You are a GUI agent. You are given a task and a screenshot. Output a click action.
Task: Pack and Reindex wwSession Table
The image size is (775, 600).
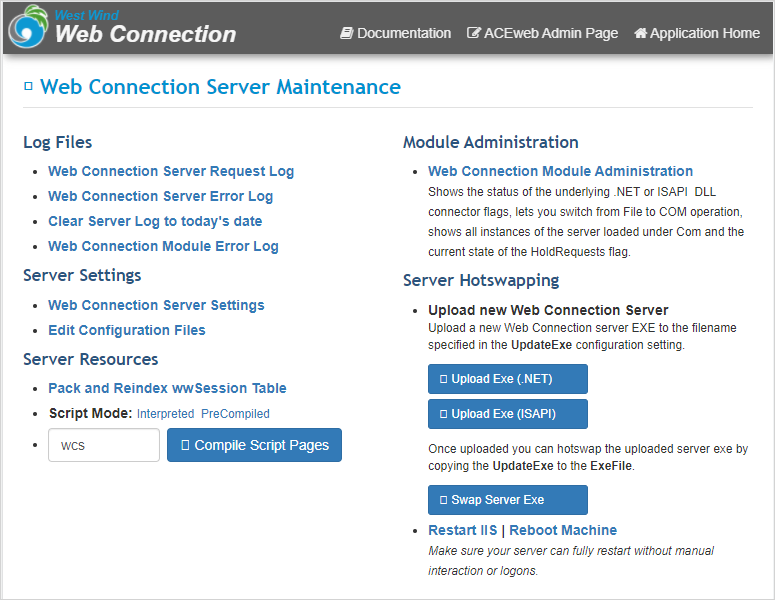click(168, 388)
